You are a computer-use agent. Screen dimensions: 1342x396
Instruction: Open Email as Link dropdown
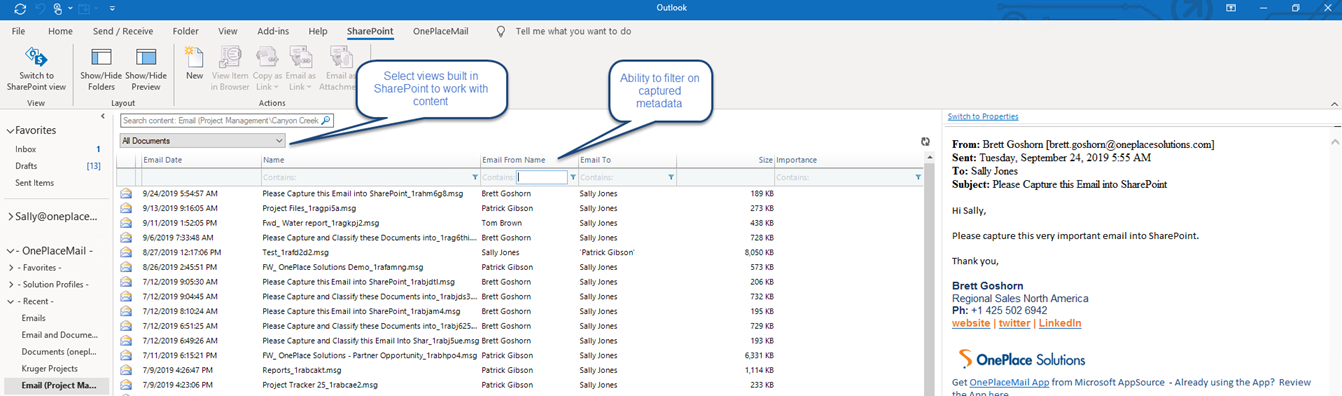pos(301,69)
